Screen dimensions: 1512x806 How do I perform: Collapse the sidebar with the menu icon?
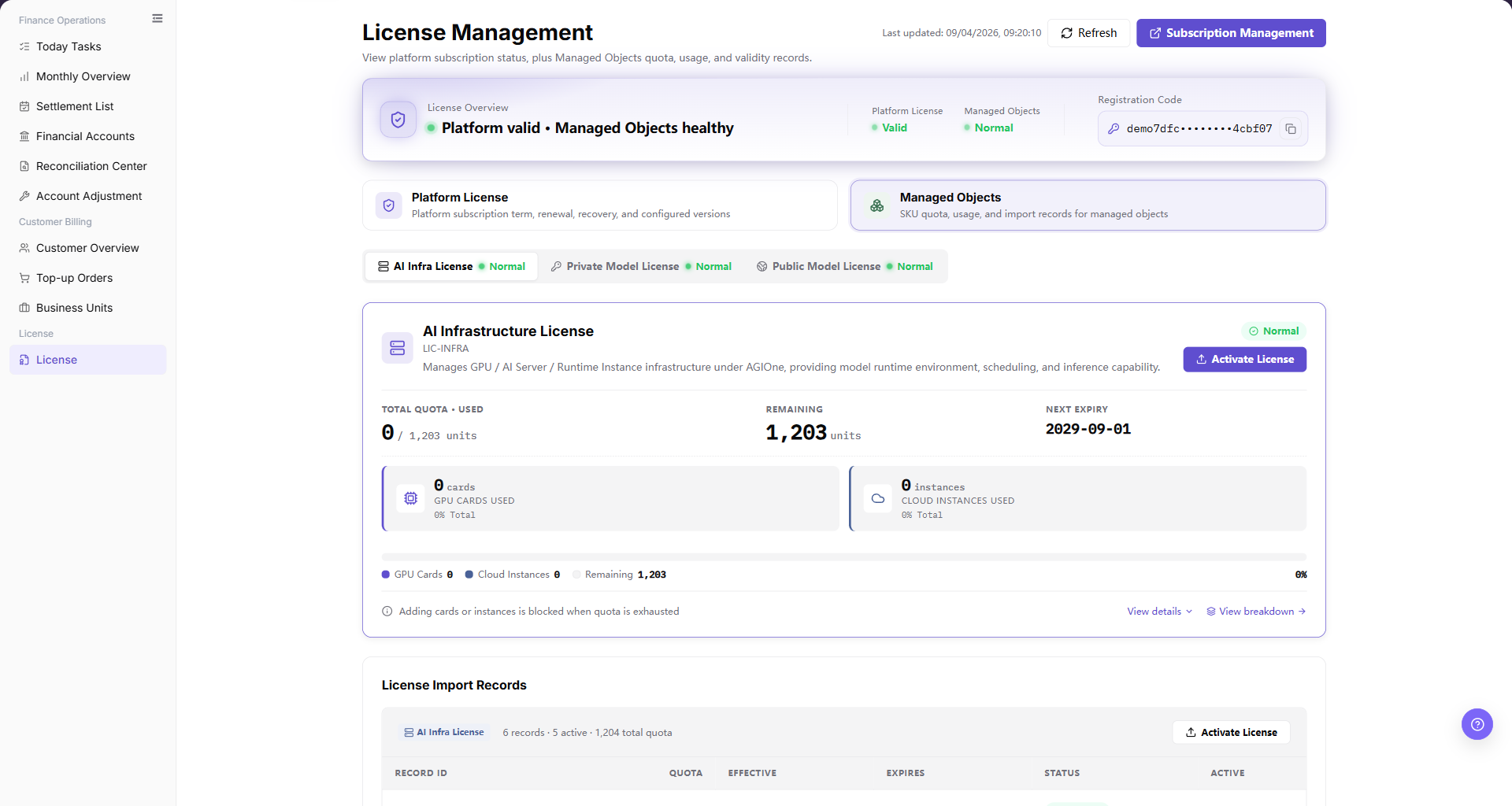157,19
